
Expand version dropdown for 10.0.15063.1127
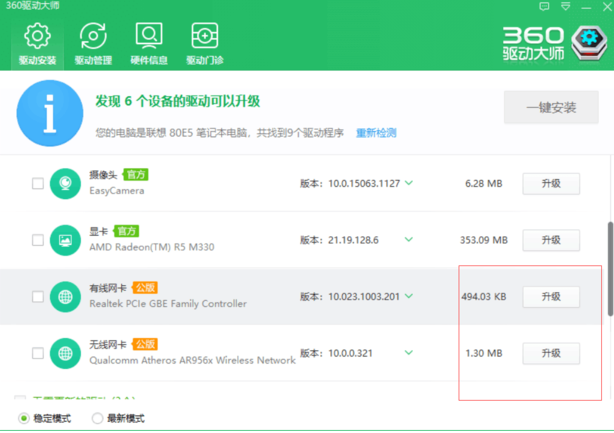[x=409, y=183]
